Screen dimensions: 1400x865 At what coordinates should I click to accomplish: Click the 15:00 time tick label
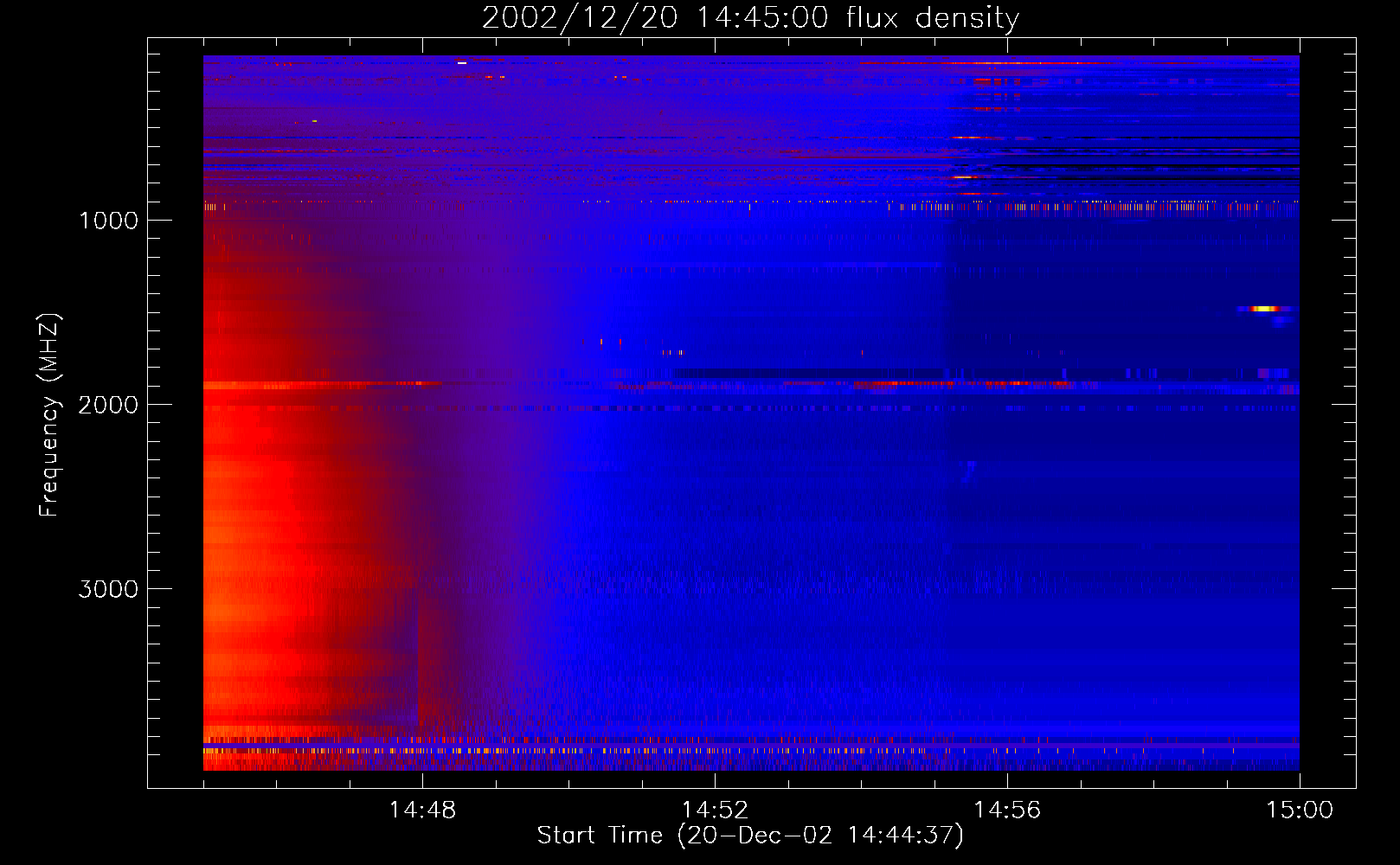pyautogui.click(x=1300, y=811)
